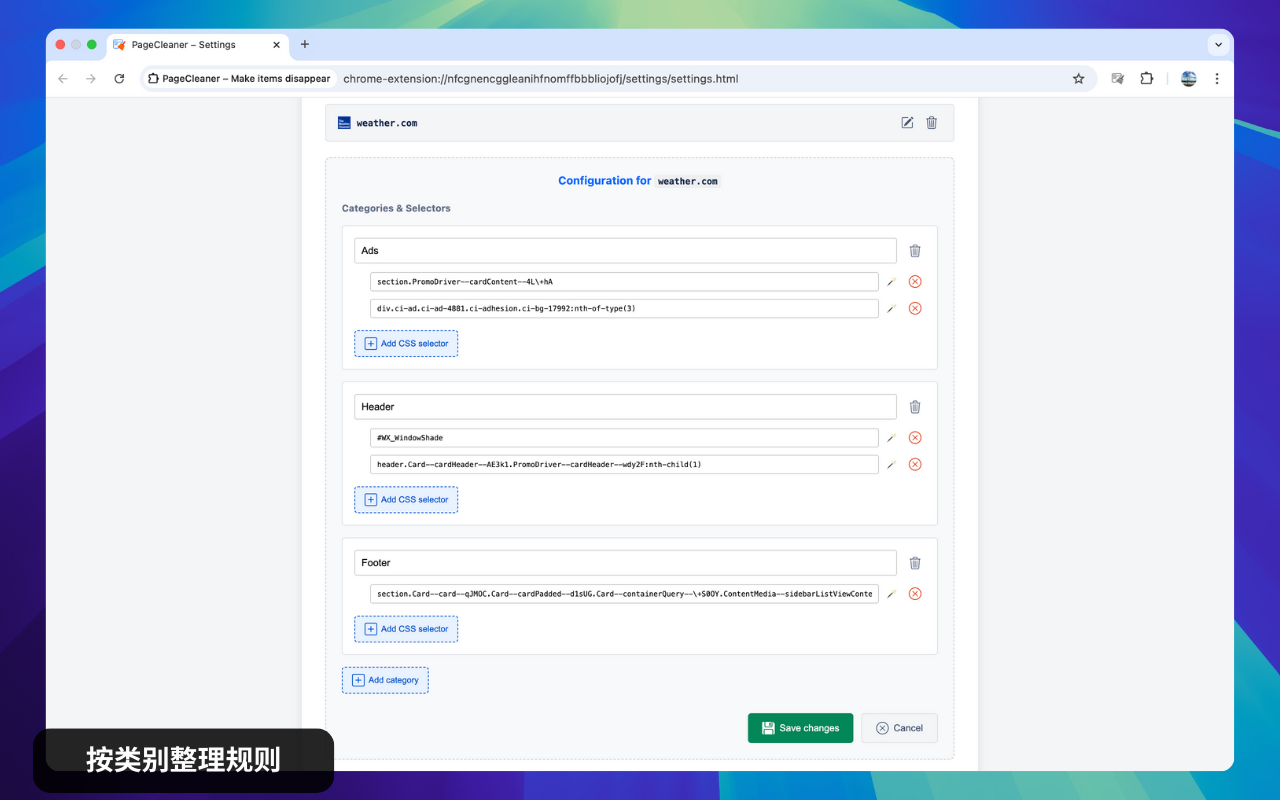
Task: Bookmark this page with the star icon
Action: click(x=1078, y=78)
